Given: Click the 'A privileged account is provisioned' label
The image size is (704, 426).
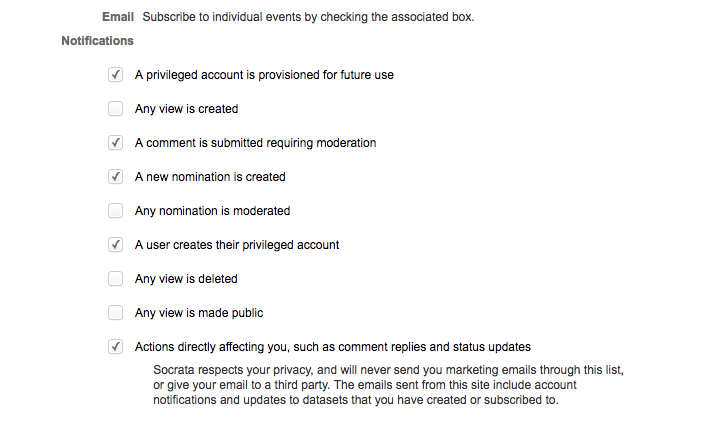Looking at the screenshot, I should click(264, 75).
